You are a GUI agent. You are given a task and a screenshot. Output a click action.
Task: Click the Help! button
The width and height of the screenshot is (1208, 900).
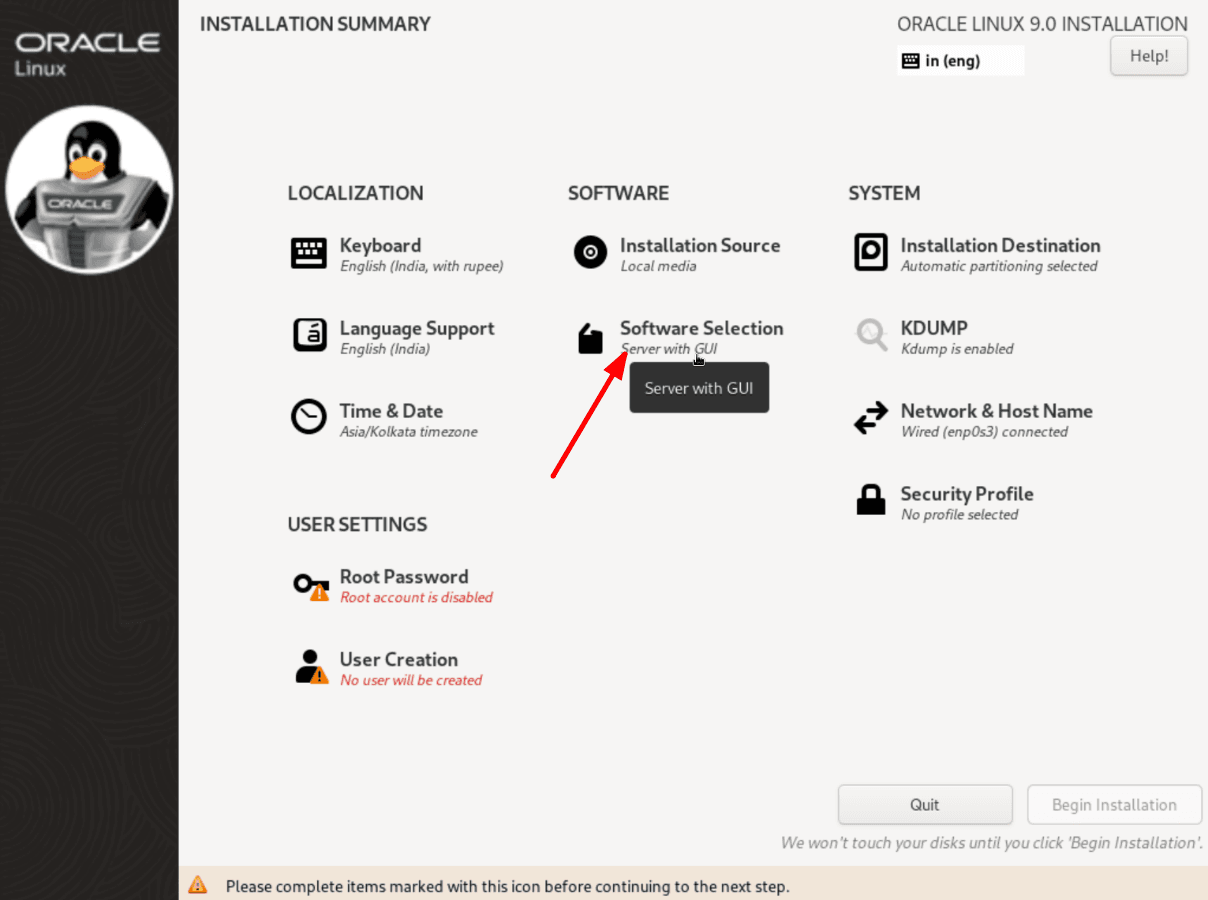coord(1148,56)
